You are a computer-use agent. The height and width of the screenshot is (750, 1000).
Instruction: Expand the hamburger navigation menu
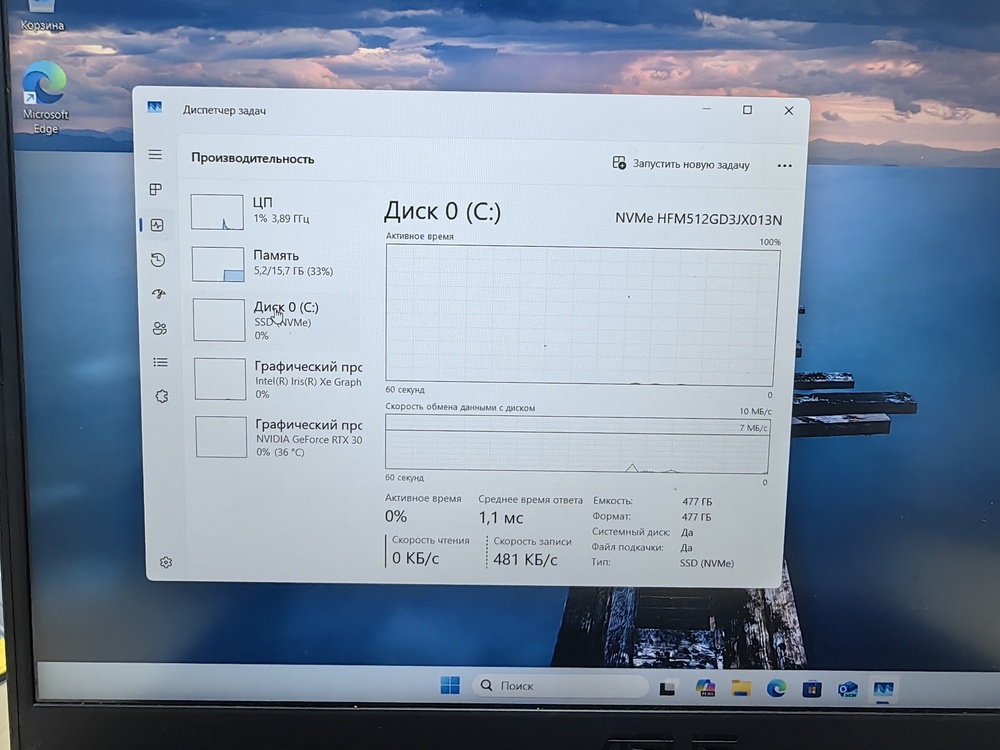coord(155,155)
